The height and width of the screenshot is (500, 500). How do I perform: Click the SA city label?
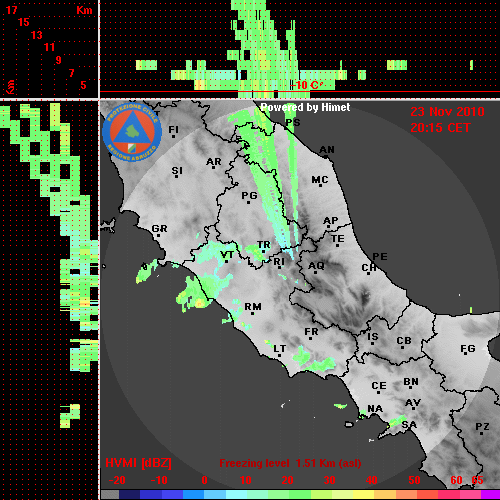(409, 425)
